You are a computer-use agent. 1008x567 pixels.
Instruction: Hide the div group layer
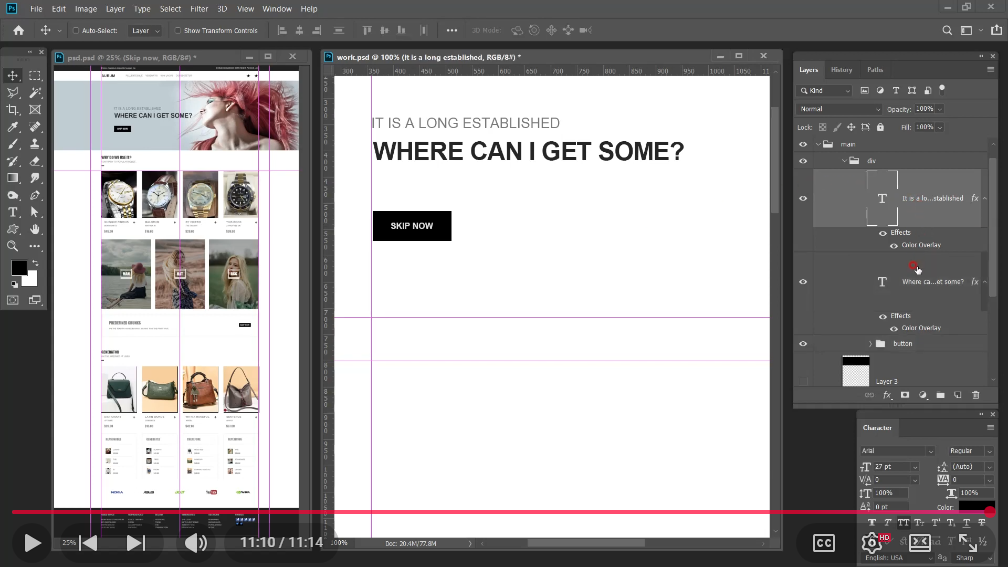pos(803,161)
